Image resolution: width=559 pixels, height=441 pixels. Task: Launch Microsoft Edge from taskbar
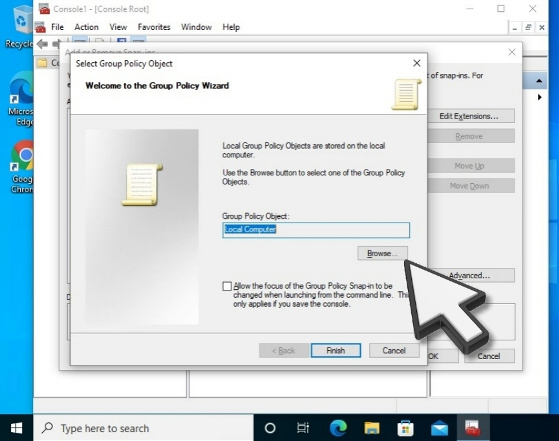338,428
